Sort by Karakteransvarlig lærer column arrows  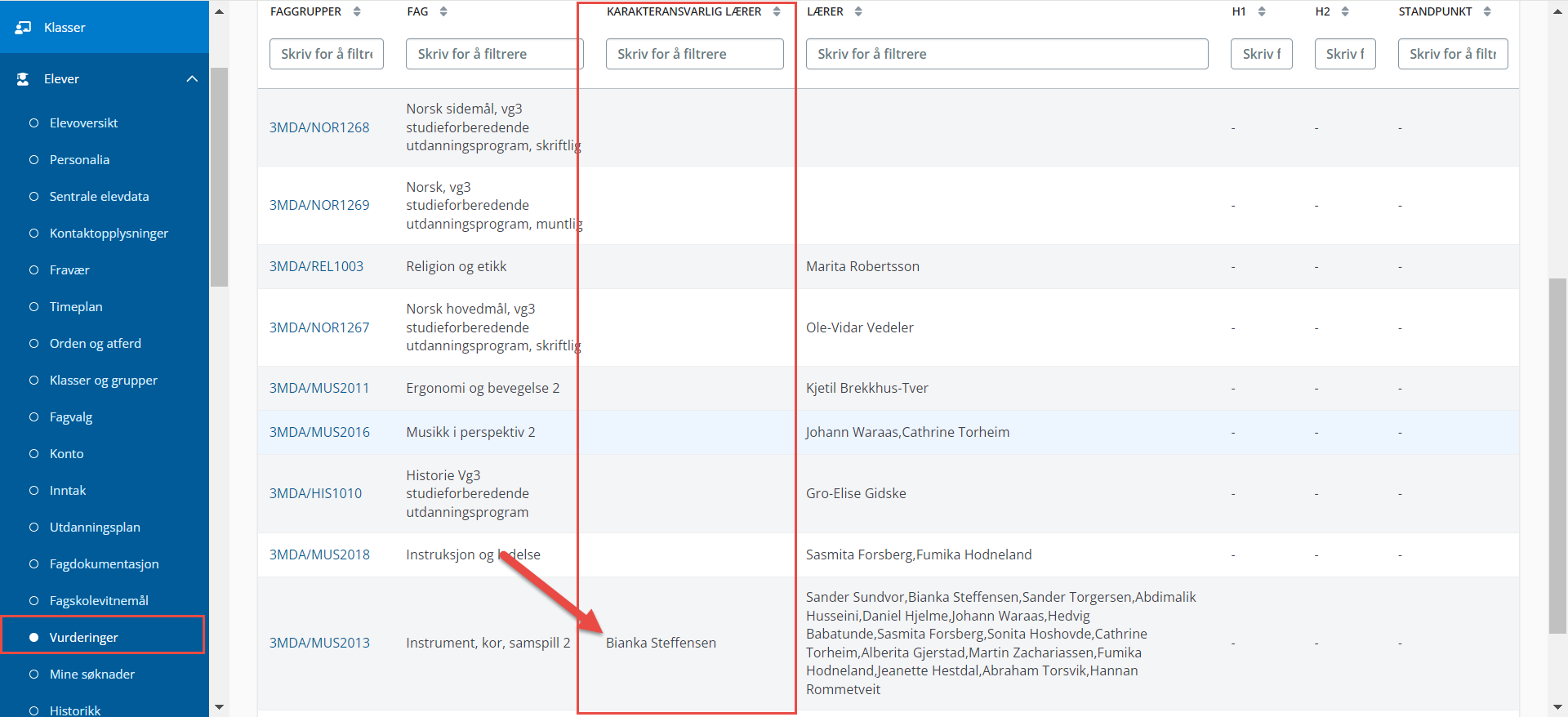777,11
